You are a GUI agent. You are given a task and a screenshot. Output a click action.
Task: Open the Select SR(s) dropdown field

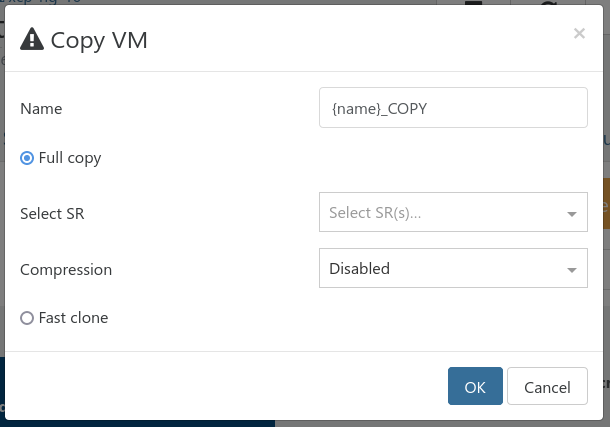pos(452,212)
